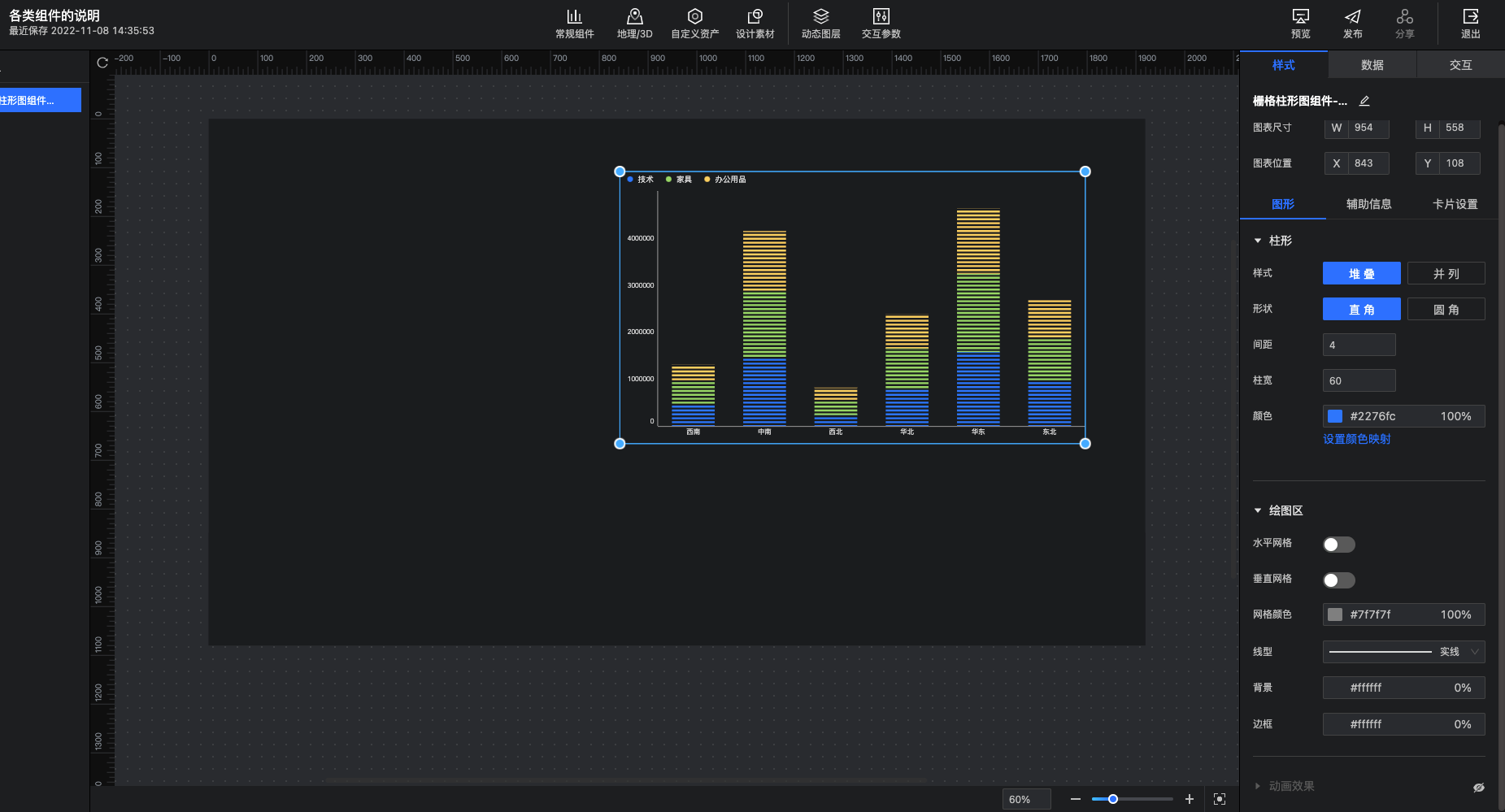Click the zoom slider handle

pyautogui.click(x=1113, y=799)
